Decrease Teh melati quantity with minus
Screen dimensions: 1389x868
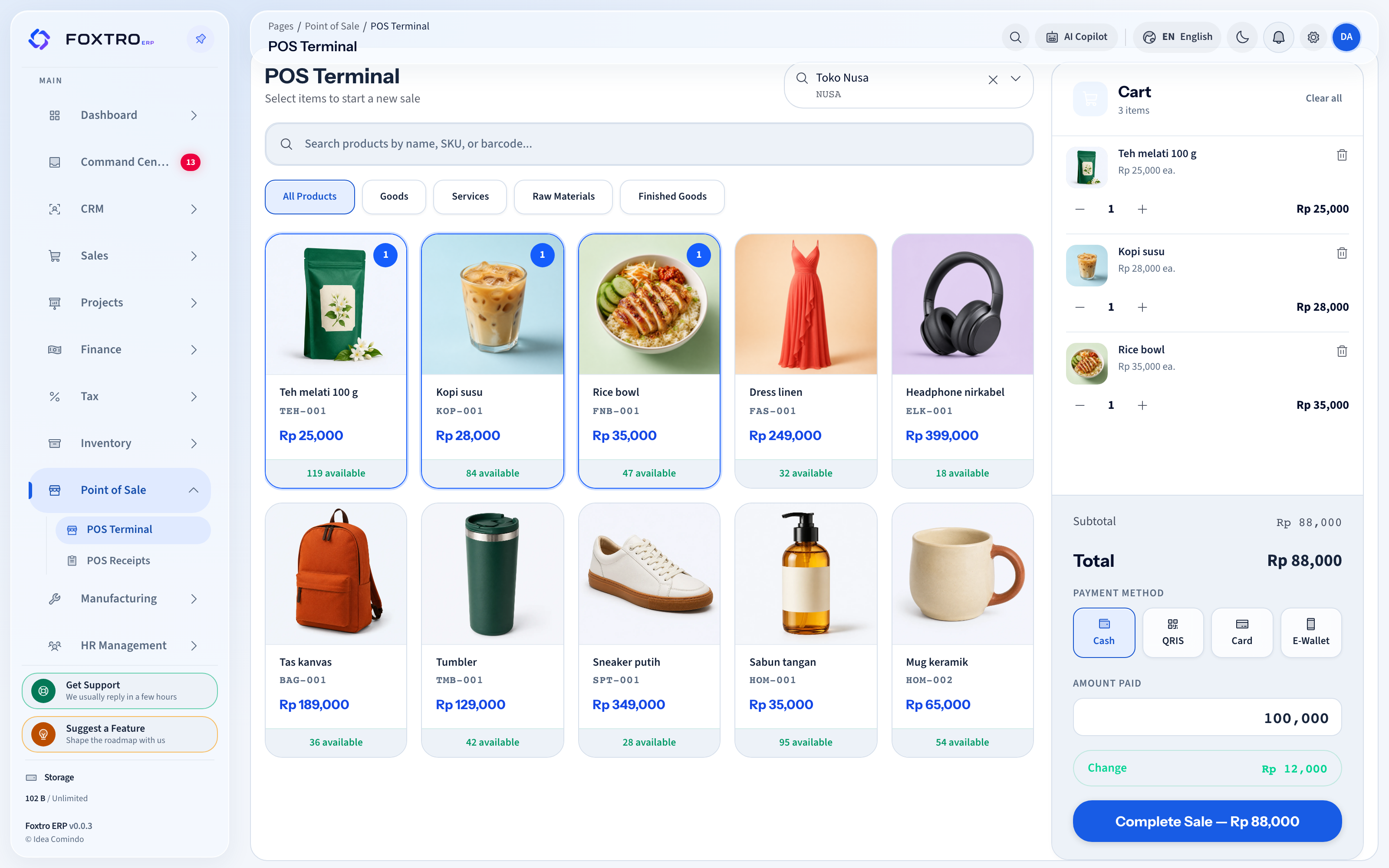click(x=1080, y=210)
